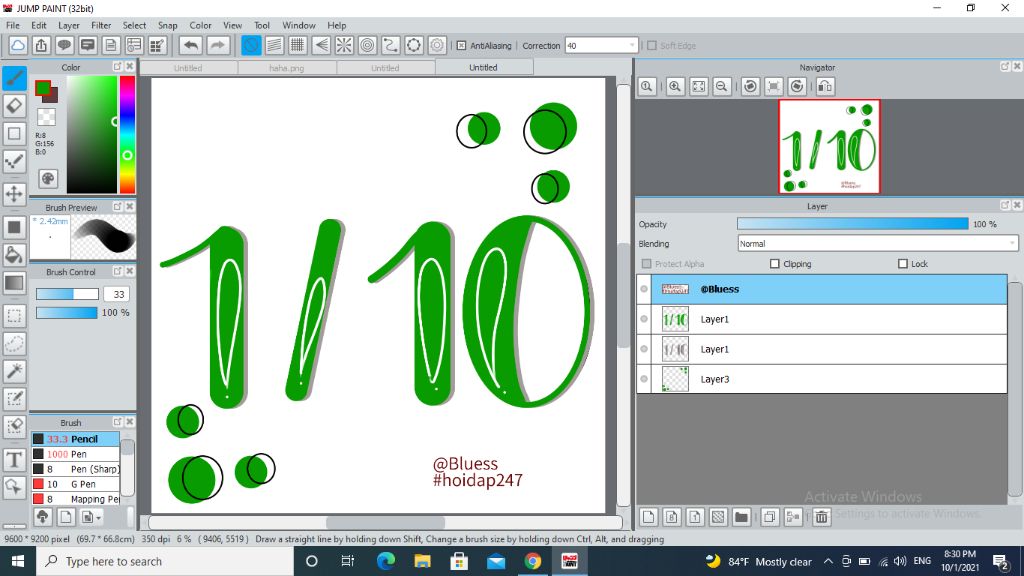
Task: Select the Mapping Pen brush
Action: pos(76,499)
